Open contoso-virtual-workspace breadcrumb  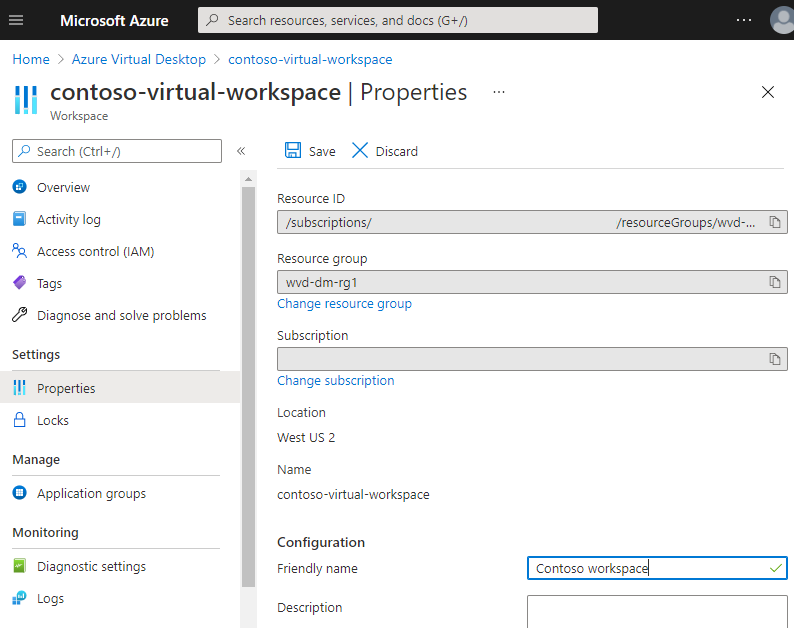(x=310, y=59)
